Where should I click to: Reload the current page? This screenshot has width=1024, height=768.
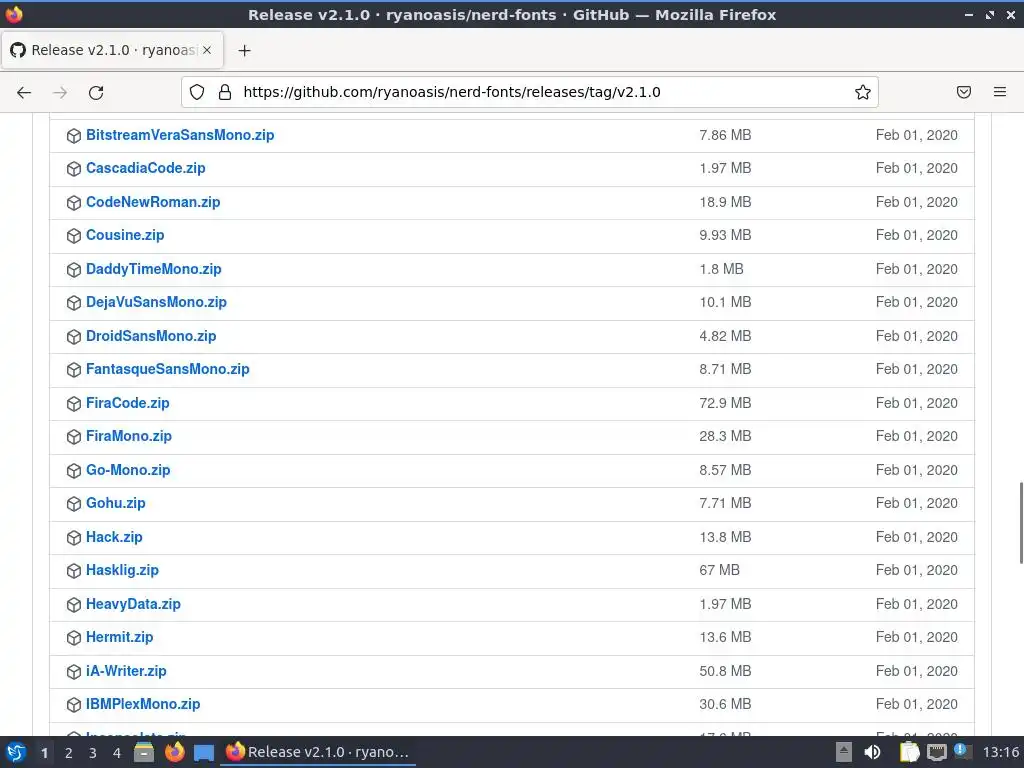click(x=96, y=93)
